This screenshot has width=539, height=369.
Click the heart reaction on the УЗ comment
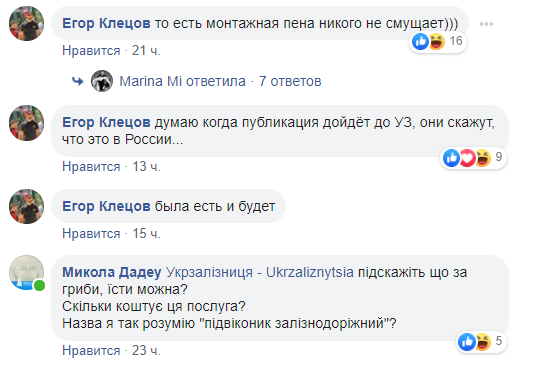tap(468, 158)
